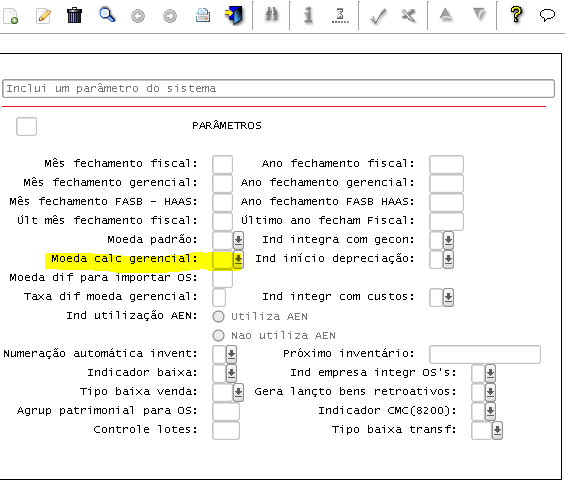This screenshot has width=565, height=481.
Task: Click the magnifying glass search icon
Action: coord(107,15)
